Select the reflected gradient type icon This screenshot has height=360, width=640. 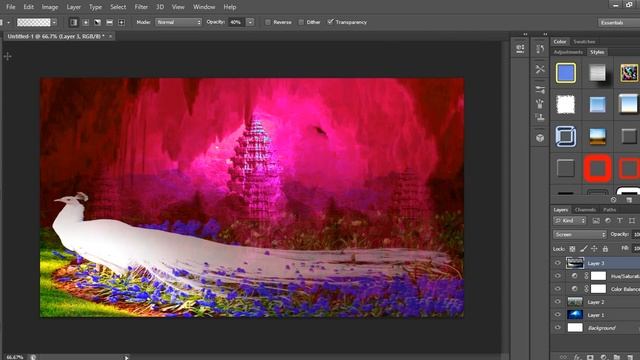tap(109, 22)
